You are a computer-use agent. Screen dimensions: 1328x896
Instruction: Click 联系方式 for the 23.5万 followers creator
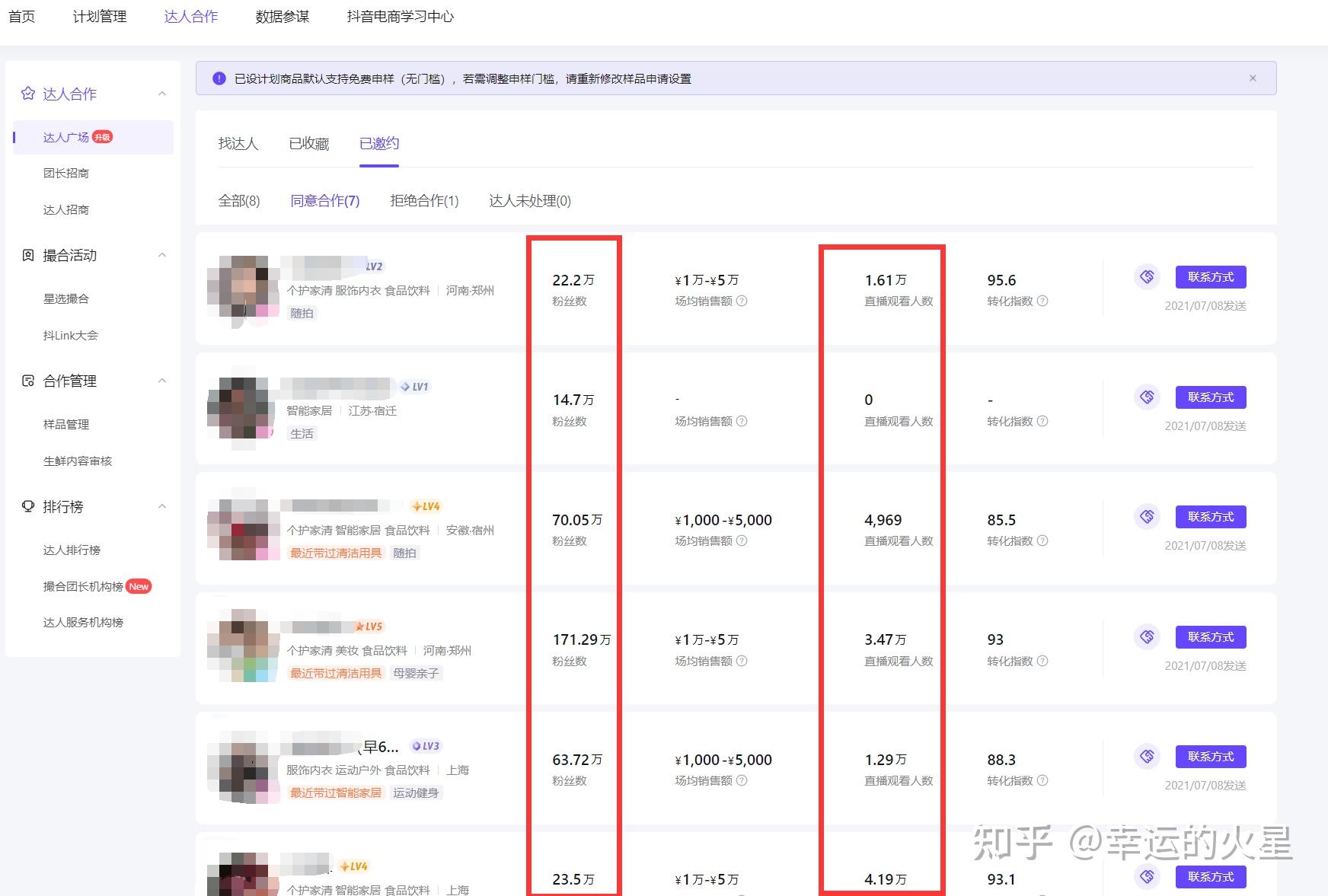click(1211, 877)
